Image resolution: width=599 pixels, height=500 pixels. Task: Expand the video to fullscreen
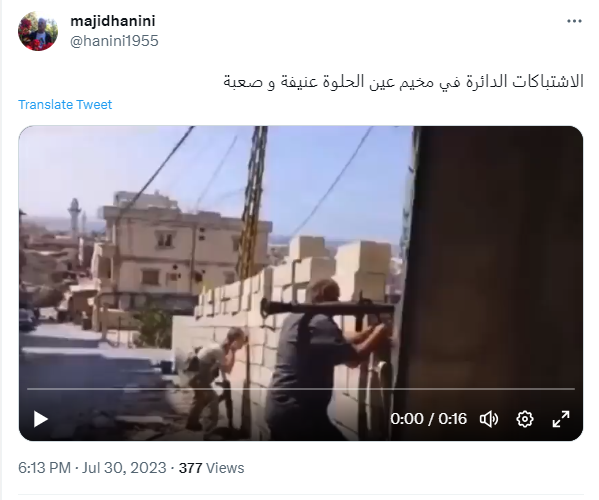561,419
